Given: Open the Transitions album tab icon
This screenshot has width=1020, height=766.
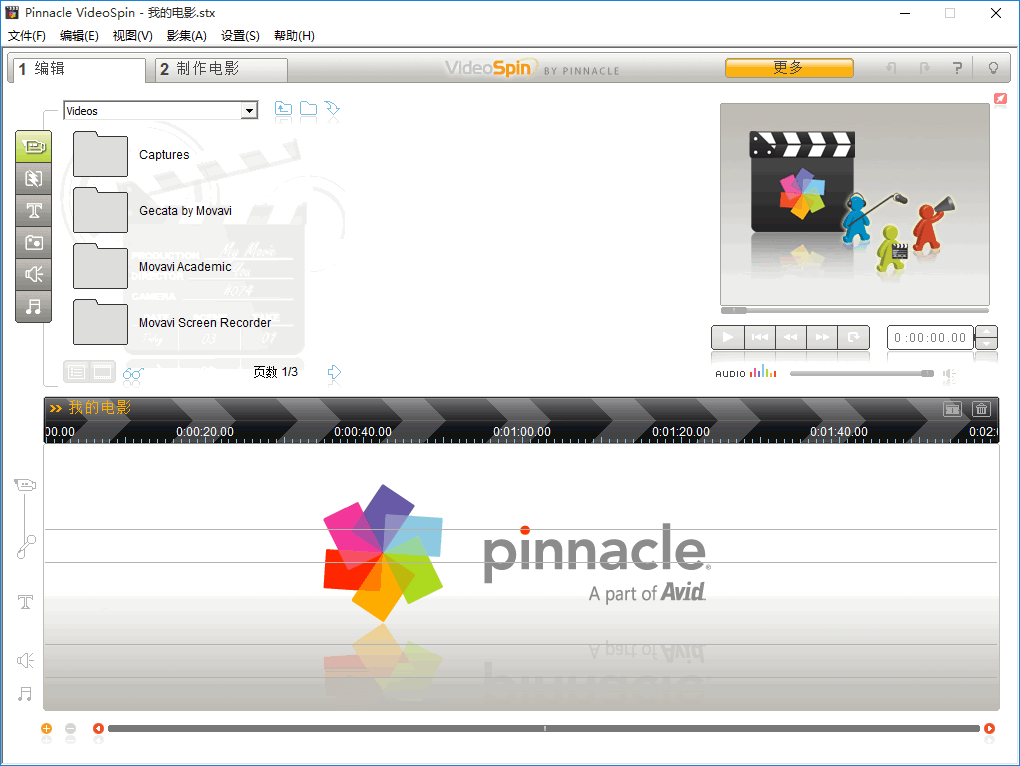Looking at the screenshot, I should [x=34, y=178].
